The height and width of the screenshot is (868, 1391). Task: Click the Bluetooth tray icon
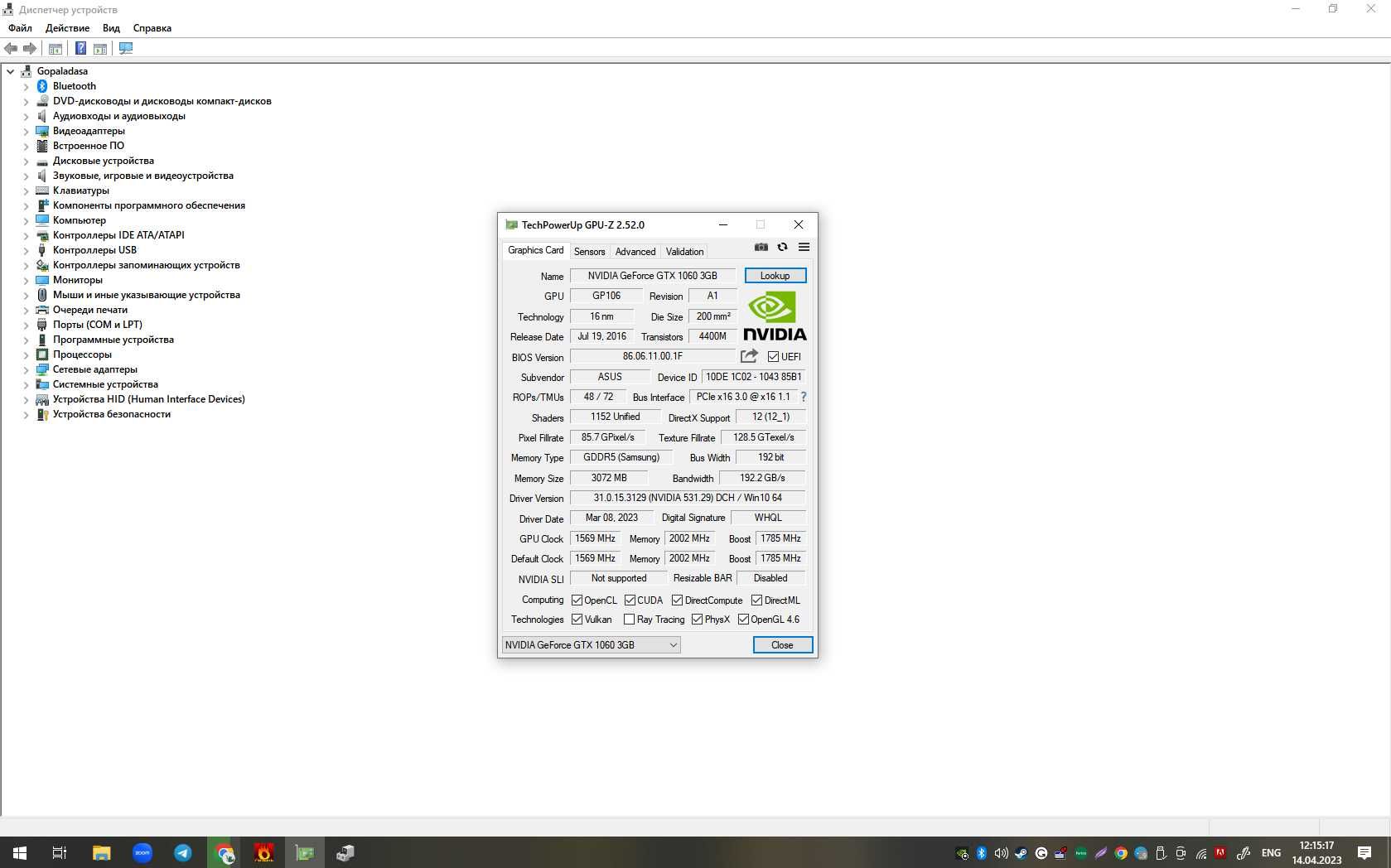click(x=981, y=853)
